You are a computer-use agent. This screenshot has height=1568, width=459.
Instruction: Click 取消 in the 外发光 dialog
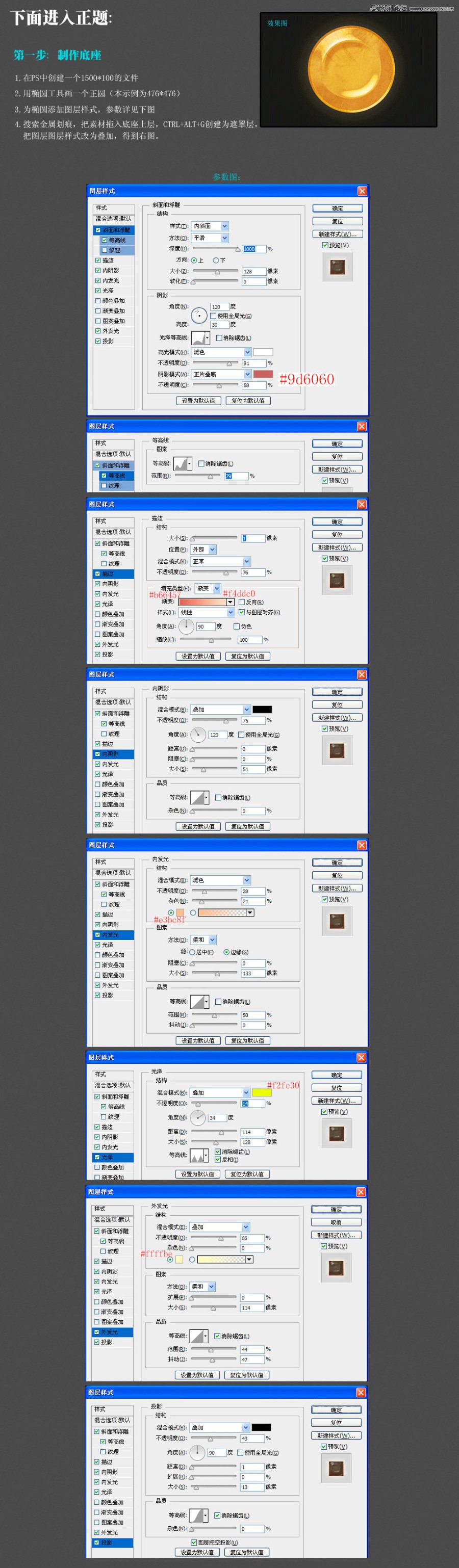(336, 1222)
